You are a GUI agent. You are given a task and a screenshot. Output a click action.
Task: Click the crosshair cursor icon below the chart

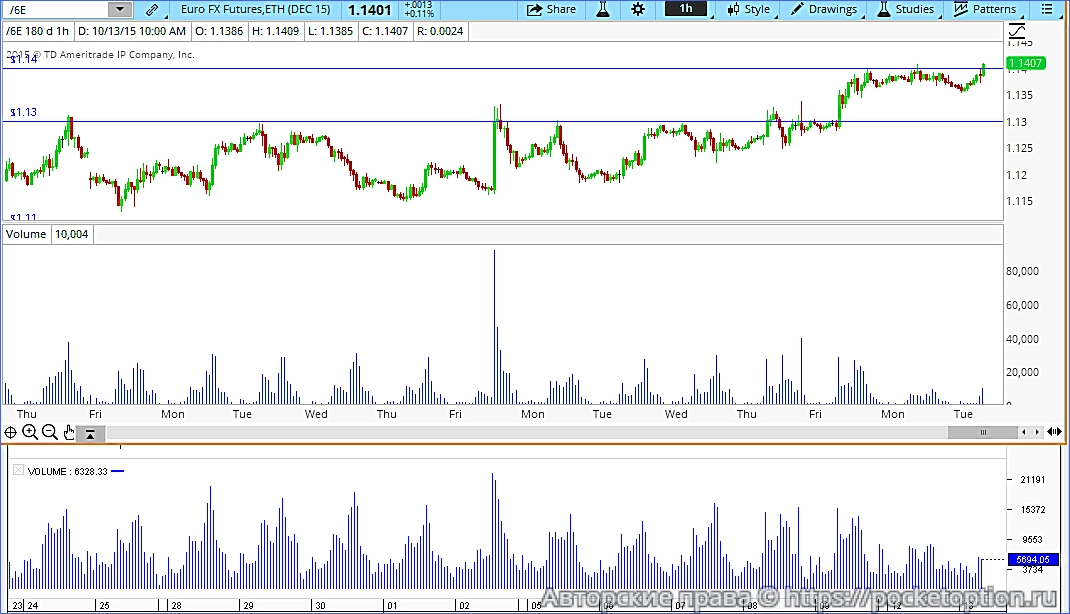pyautogui.click(x=10, y=432)
